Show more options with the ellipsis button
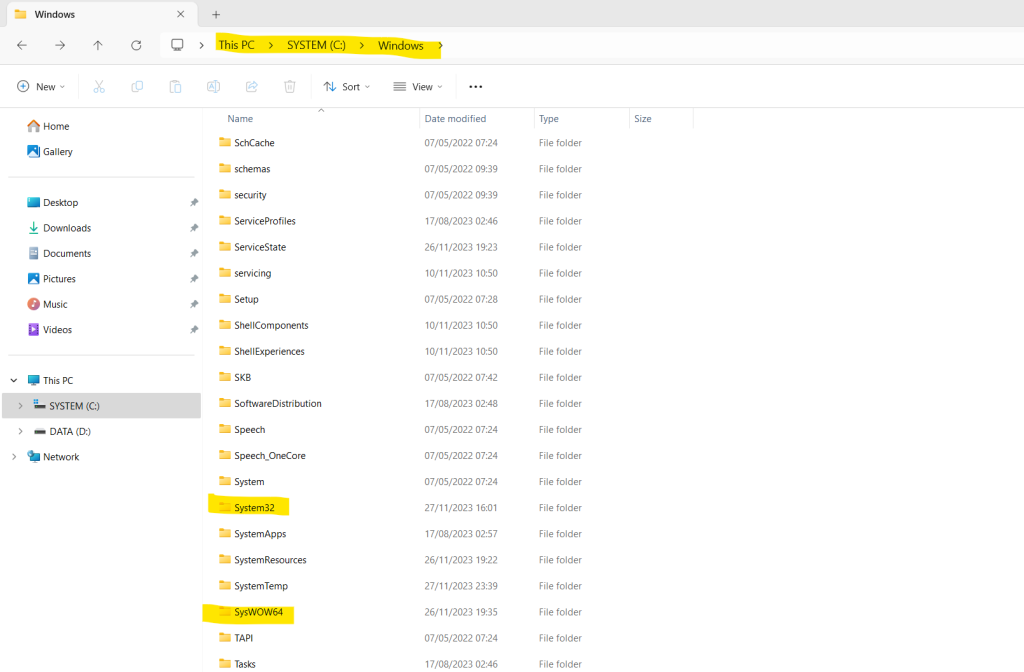 click(475, 86)
